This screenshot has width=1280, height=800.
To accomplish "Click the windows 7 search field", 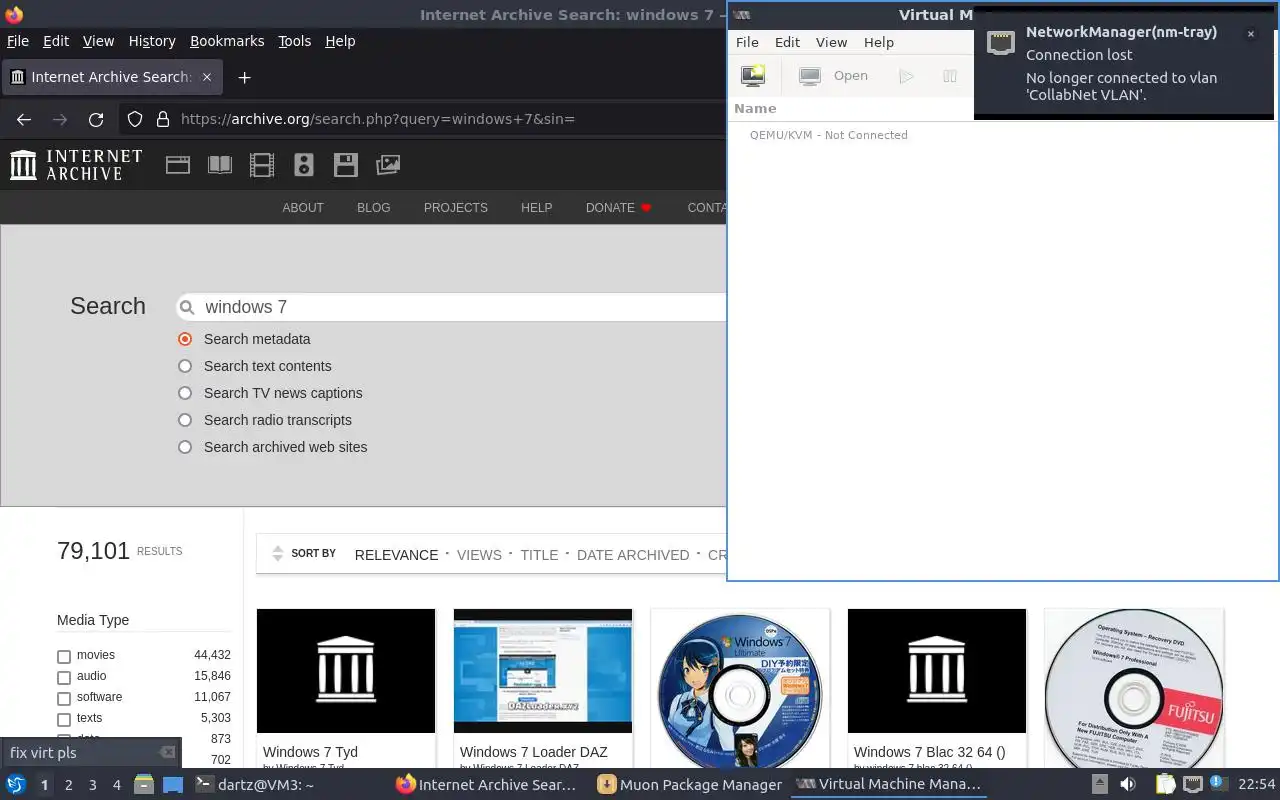I will (452, 307).
